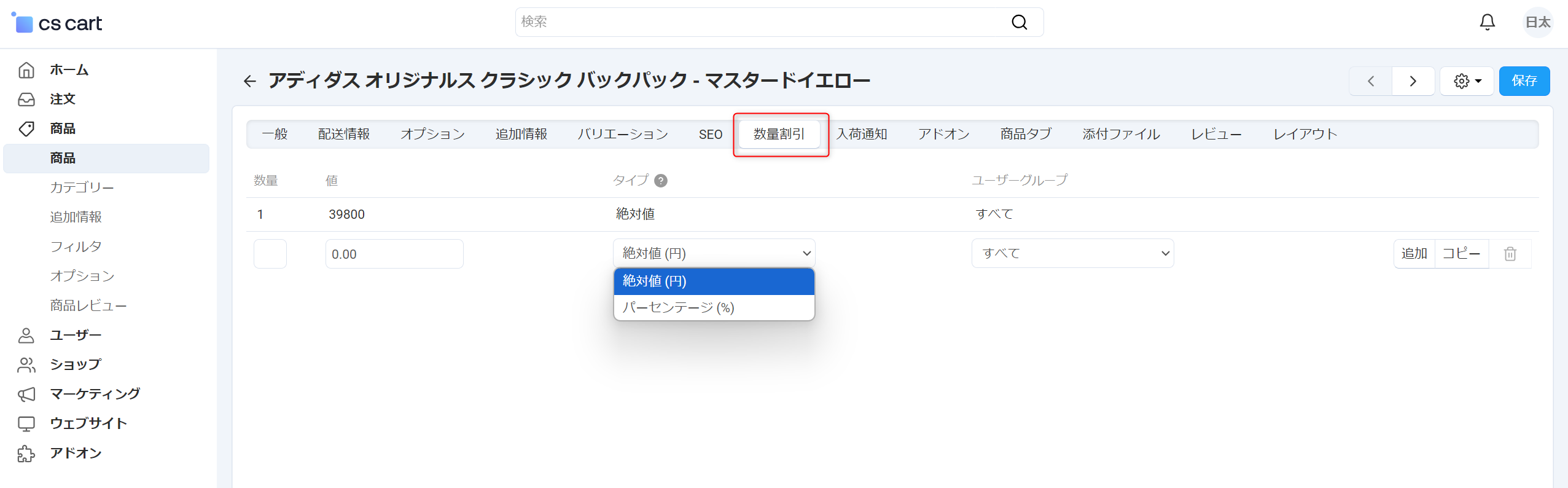Click the trash delete row icon

1510,254
